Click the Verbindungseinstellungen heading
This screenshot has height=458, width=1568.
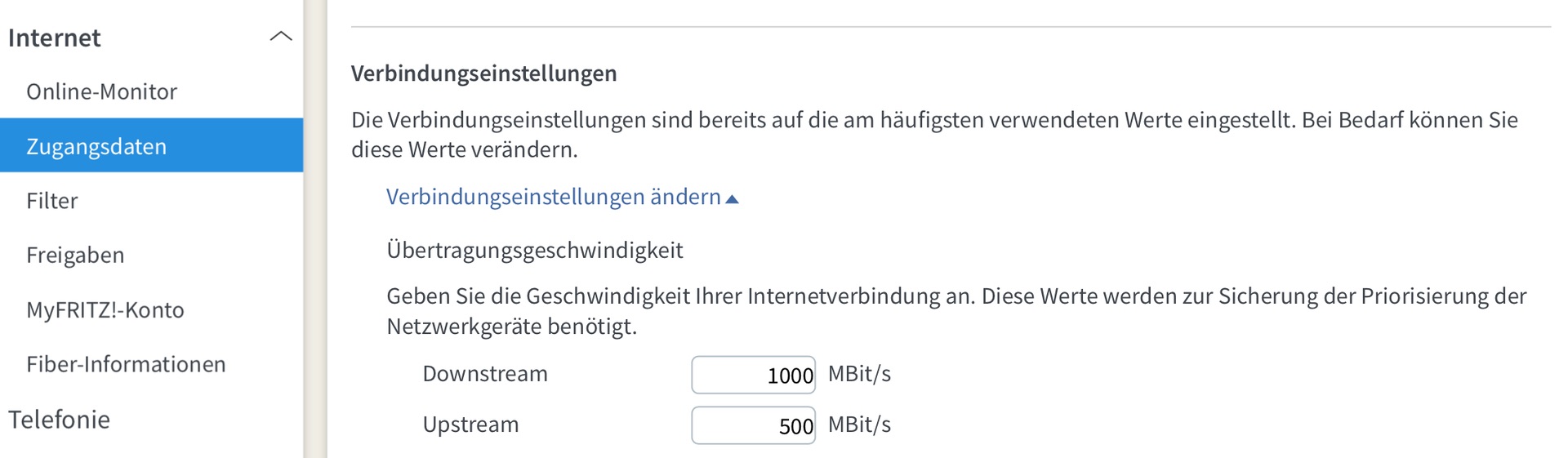(483, 73)
